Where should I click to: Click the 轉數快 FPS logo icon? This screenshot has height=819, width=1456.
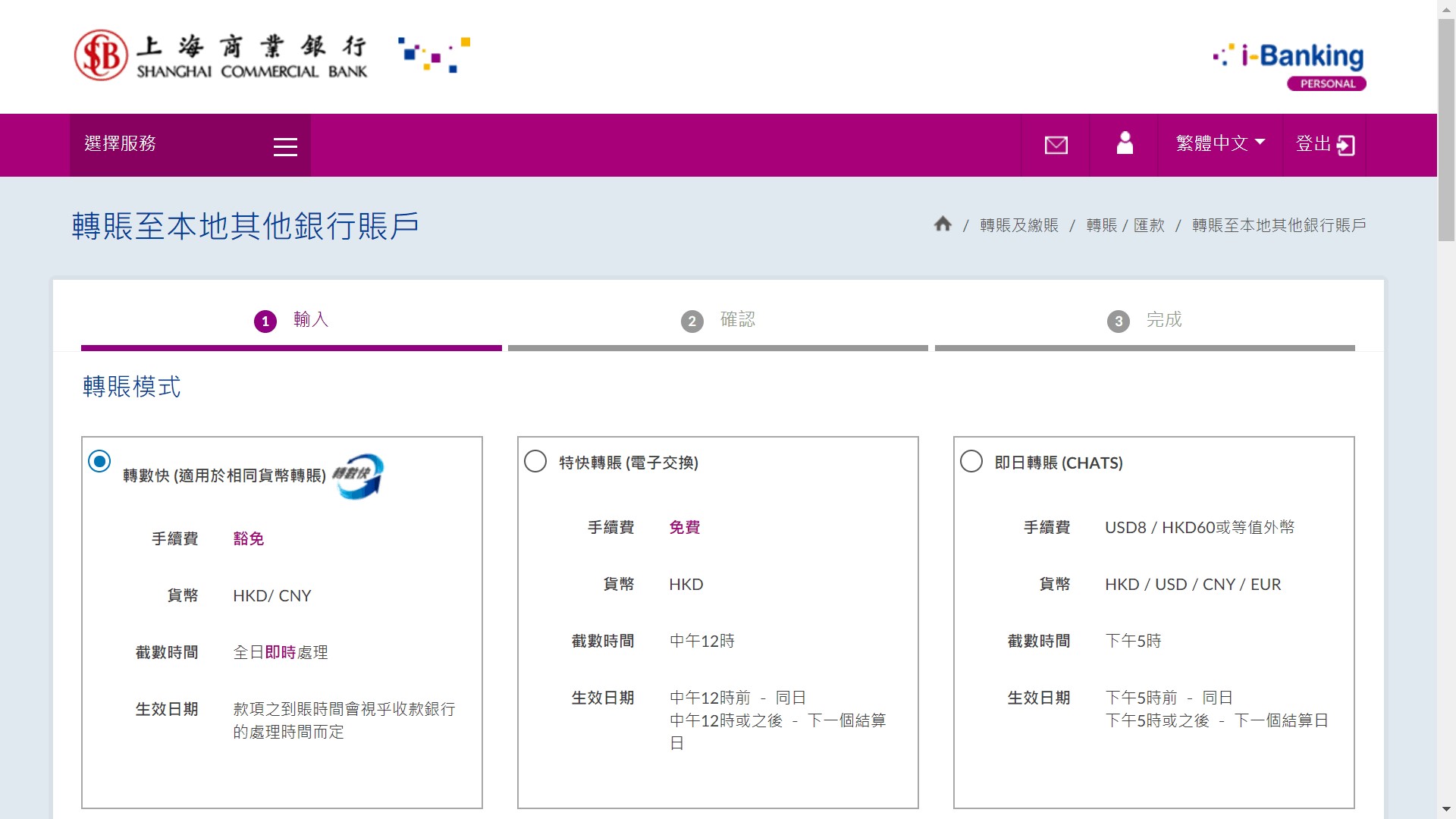359,476
